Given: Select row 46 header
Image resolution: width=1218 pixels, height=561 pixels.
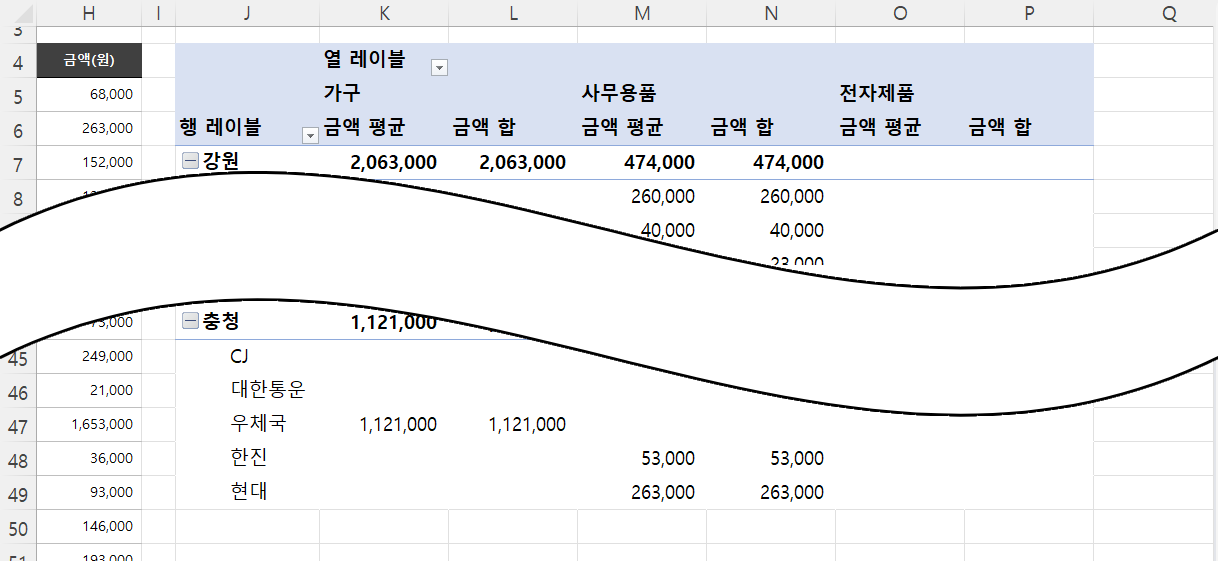Looking at the screenshot, I should pos(18,393).
